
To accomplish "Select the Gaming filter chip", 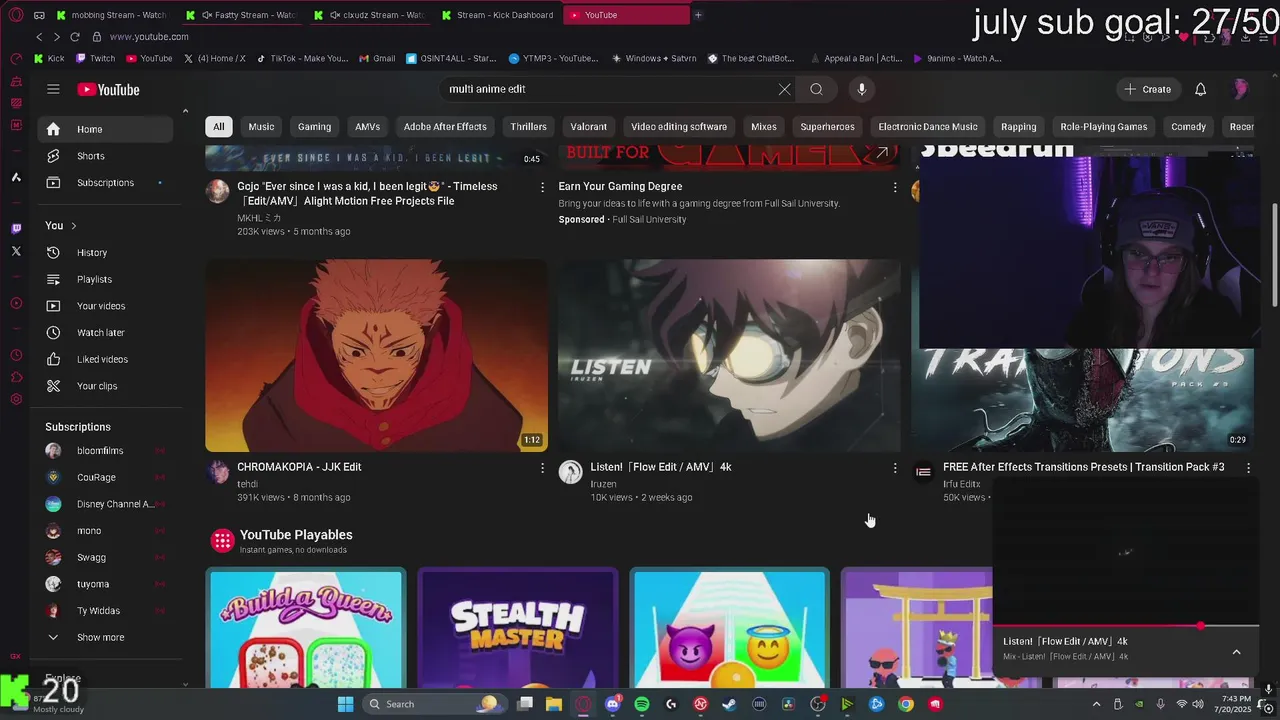I will tap(314, 127).
